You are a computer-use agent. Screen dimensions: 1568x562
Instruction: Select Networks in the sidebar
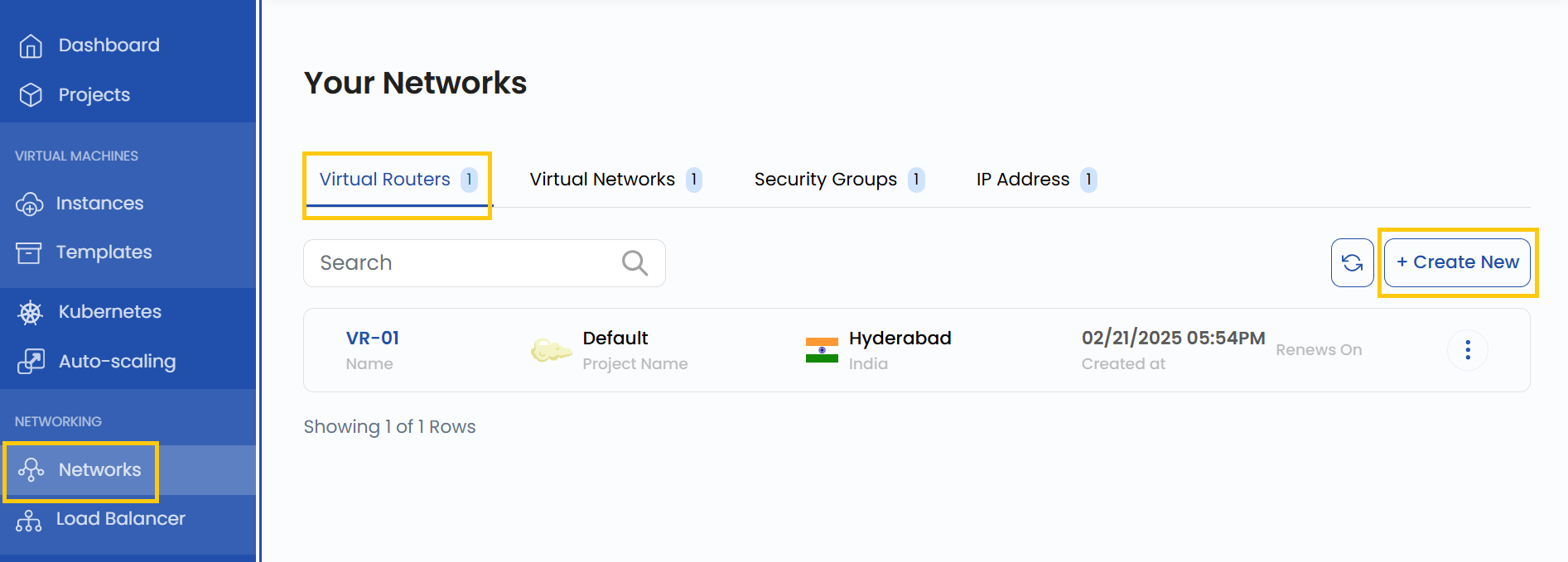click(x=100, y=470)
